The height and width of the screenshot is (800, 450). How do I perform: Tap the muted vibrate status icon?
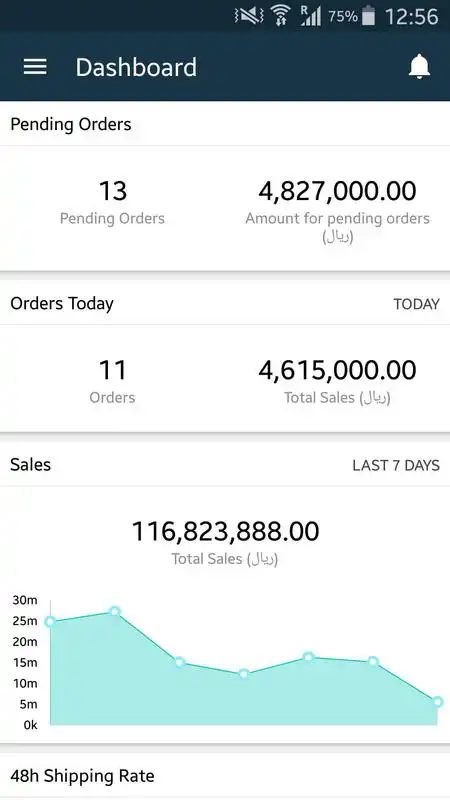[x=248, y=16]
